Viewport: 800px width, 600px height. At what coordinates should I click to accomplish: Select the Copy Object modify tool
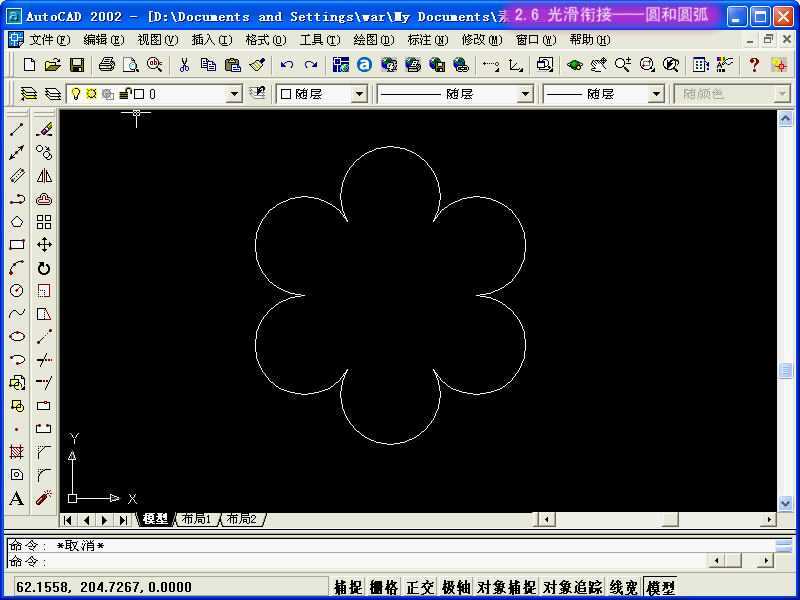coord(44,152)
